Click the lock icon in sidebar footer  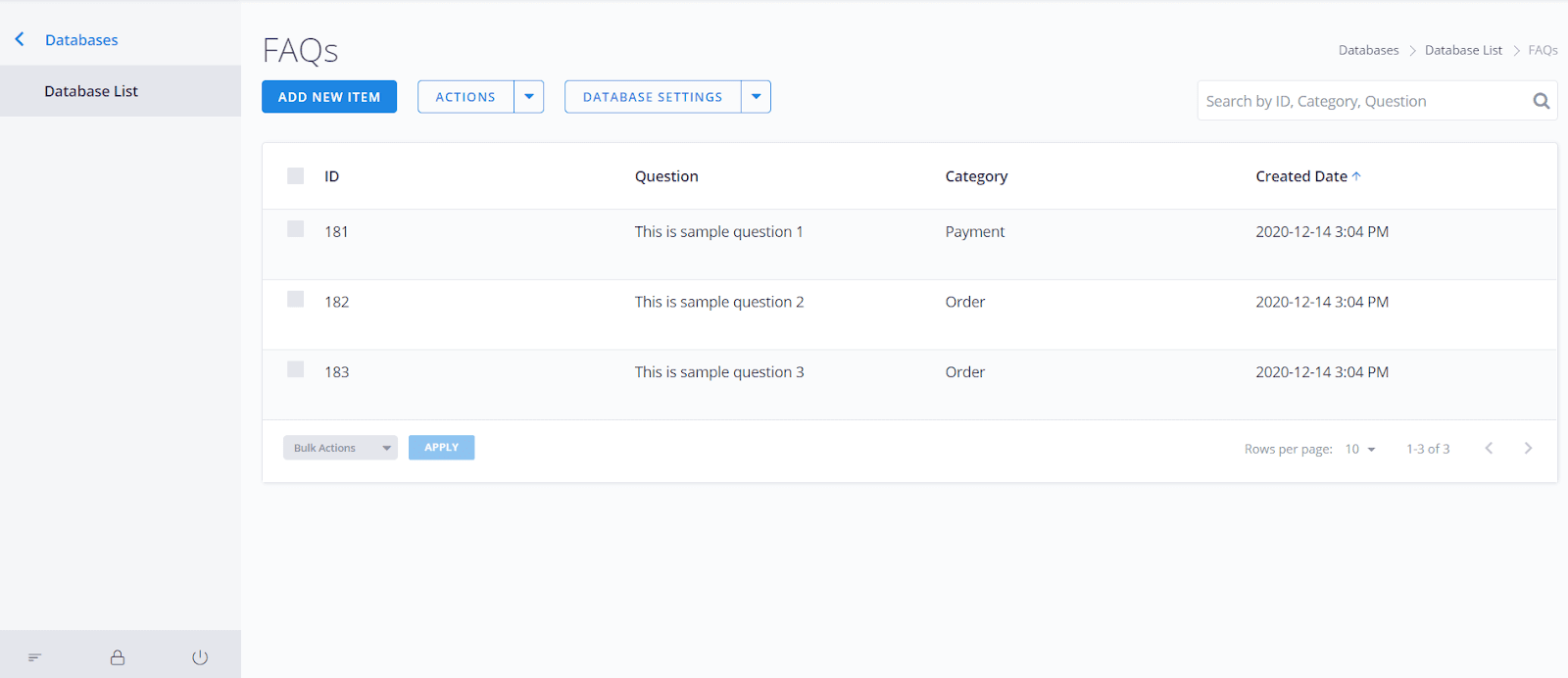coord(118,657)
